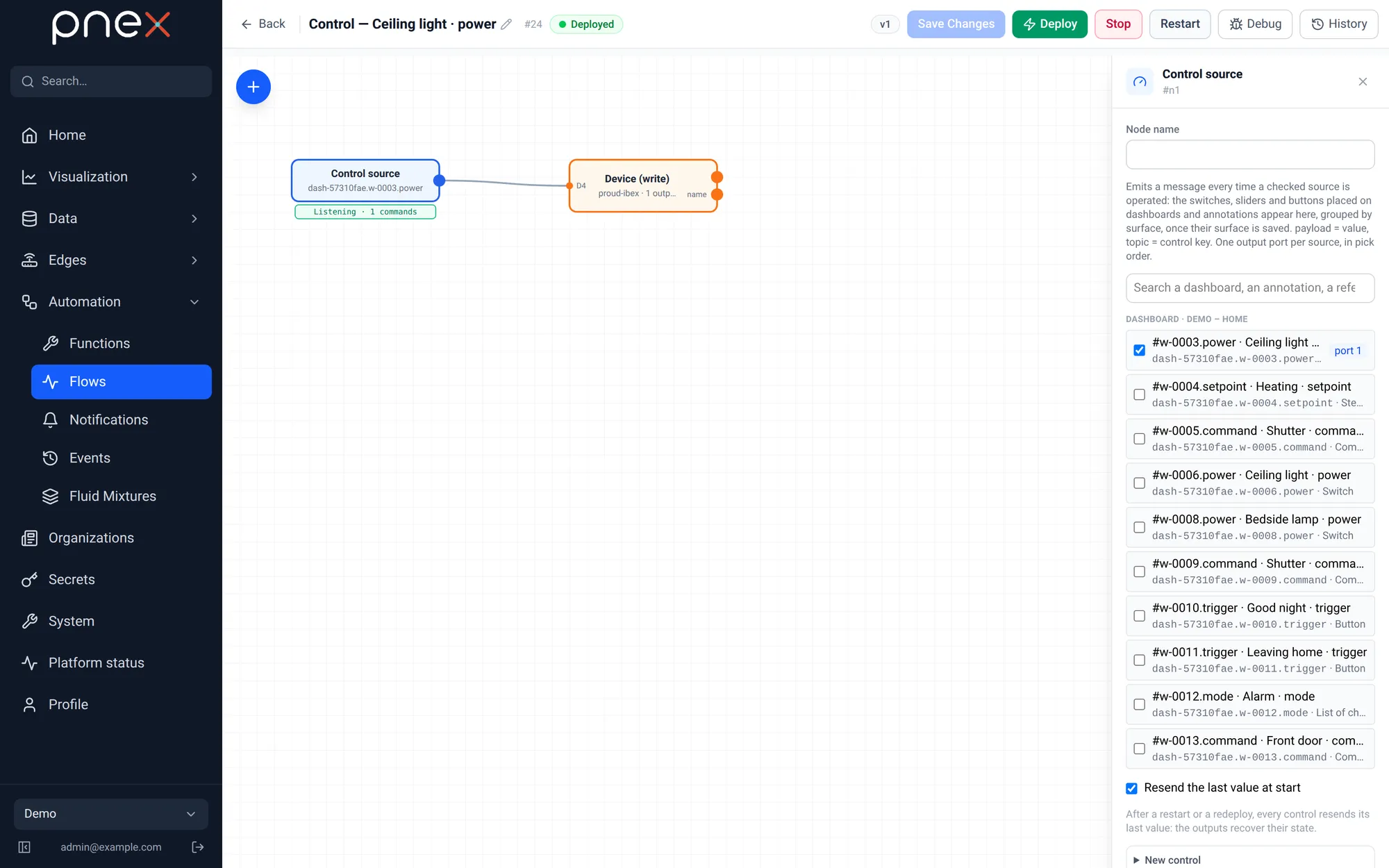Collapse the Automation menu chevron

pyautogui.click(x=194, y=302)
